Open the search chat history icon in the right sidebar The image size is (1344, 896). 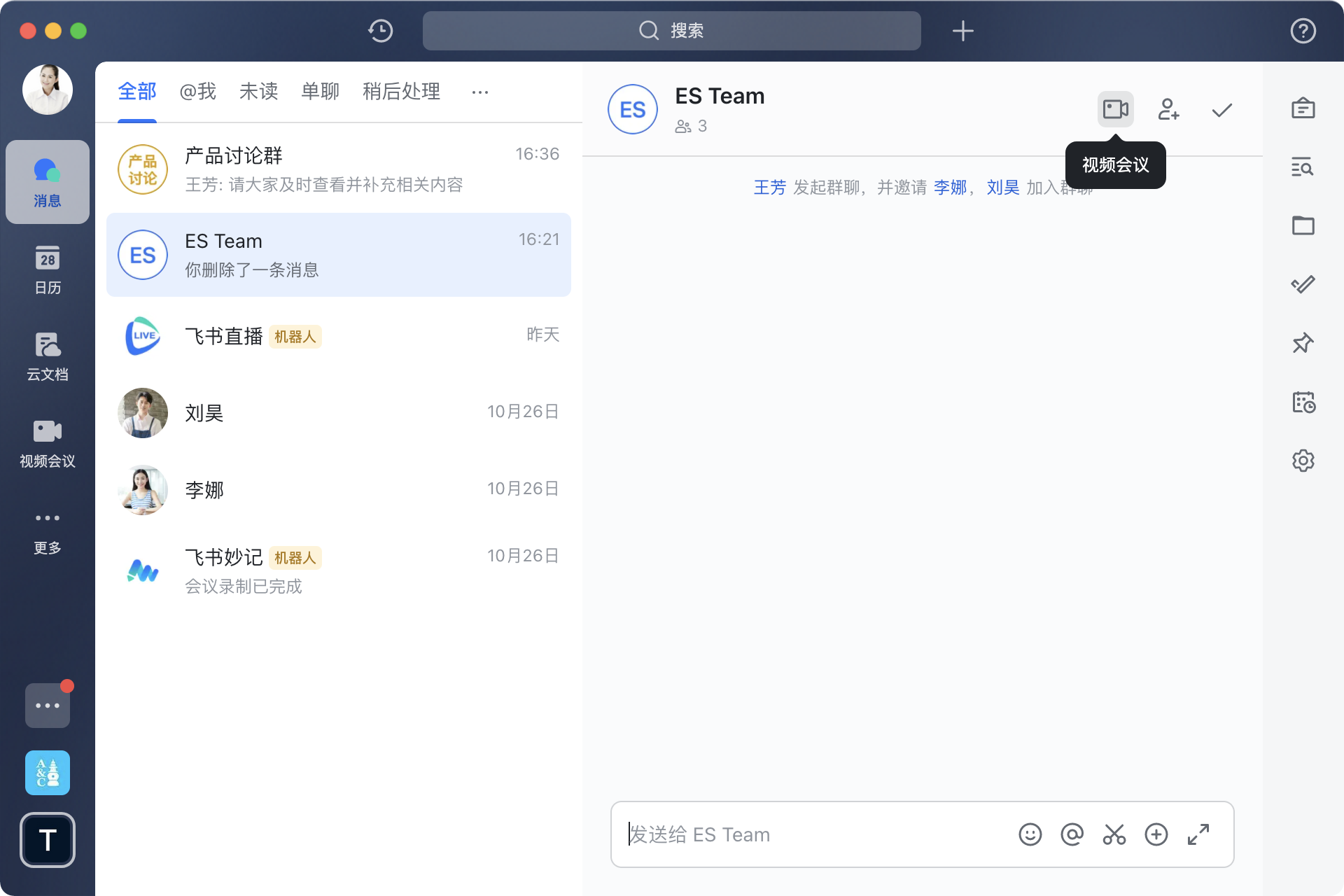[1303, 167]
